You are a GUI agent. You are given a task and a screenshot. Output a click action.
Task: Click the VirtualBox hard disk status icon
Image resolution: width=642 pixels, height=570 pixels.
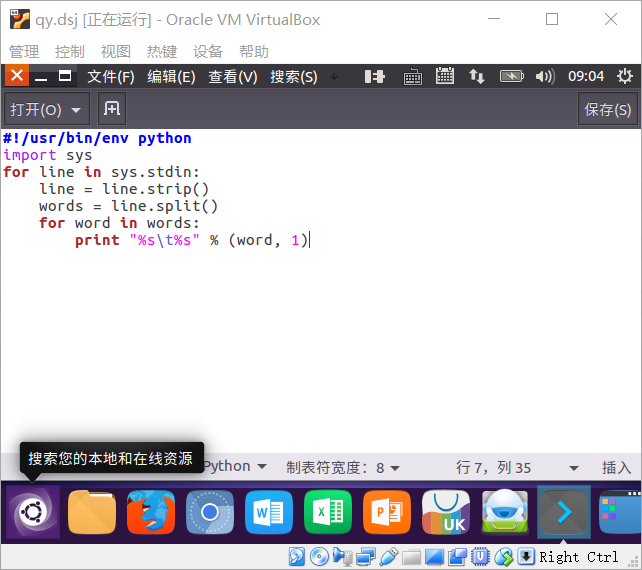(x=296, y=557)
